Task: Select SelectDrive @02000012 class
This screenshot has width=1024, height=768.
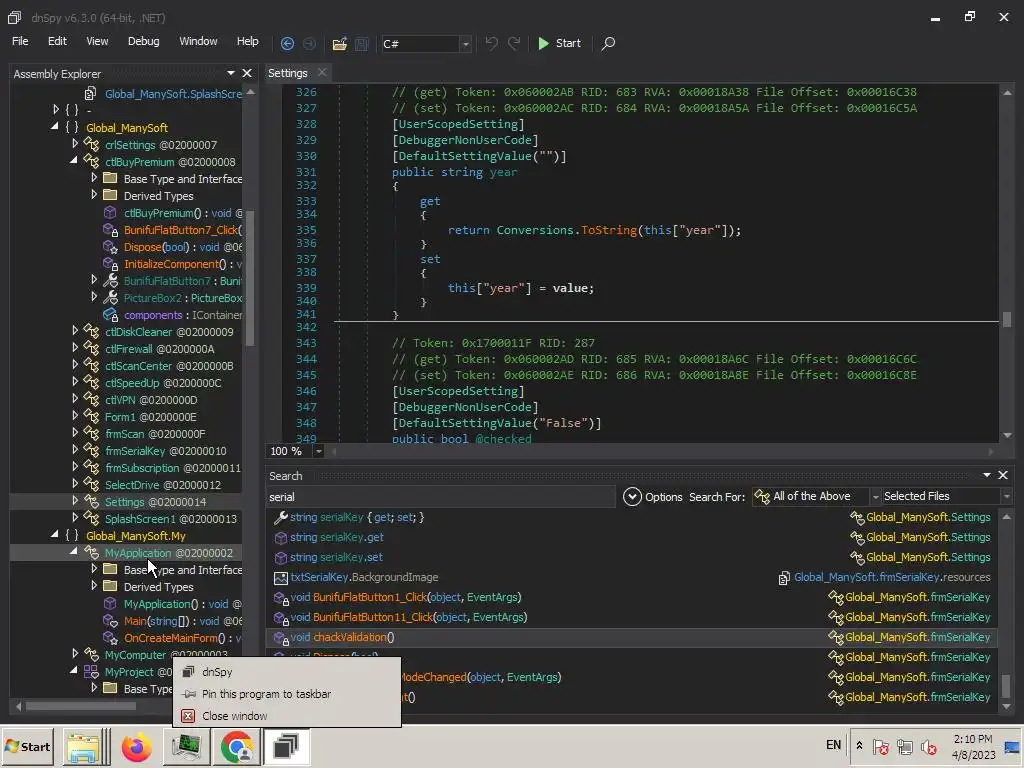Action: (x=163, y=485)
